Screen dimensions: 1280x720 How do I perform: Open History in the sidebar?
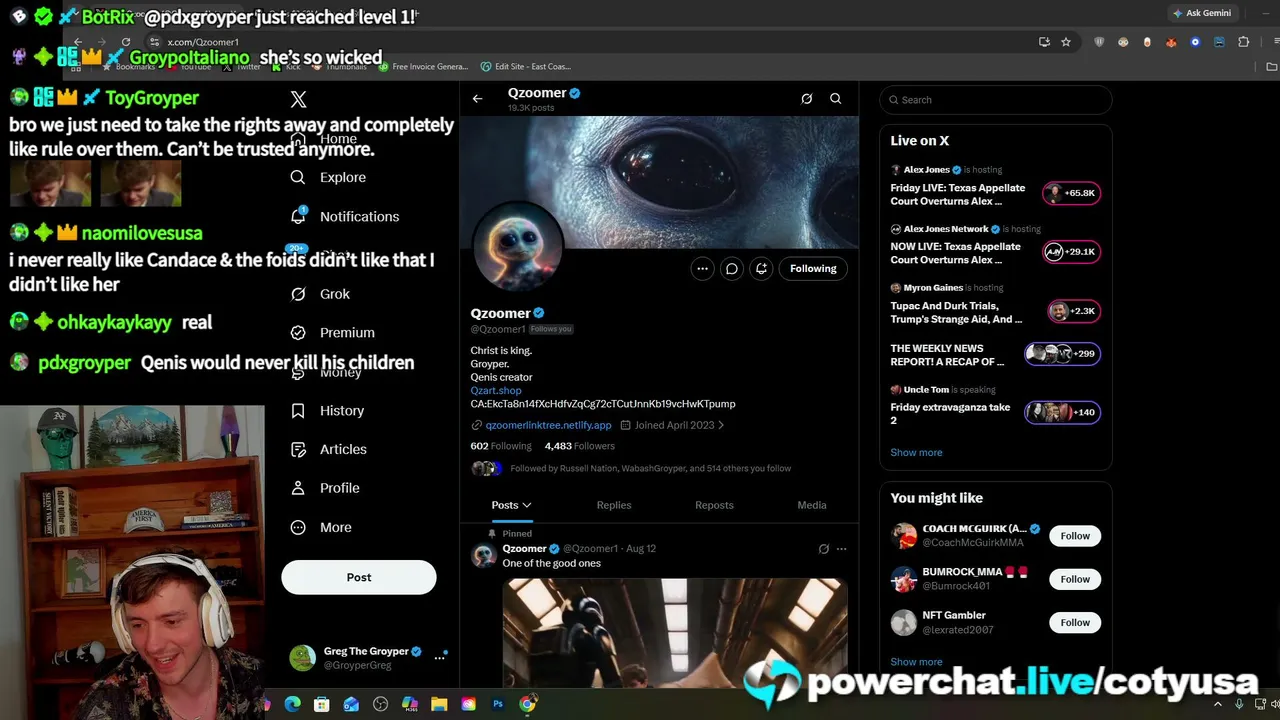[x=327, y=411]
